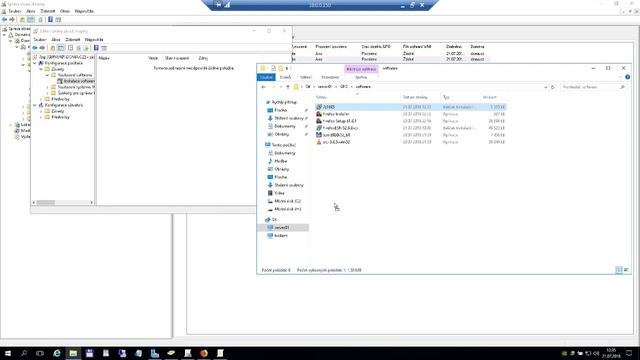Screen dimensions: 640x360
Task: Open Action Center notifications icon
Action: [x=630, y=353]
